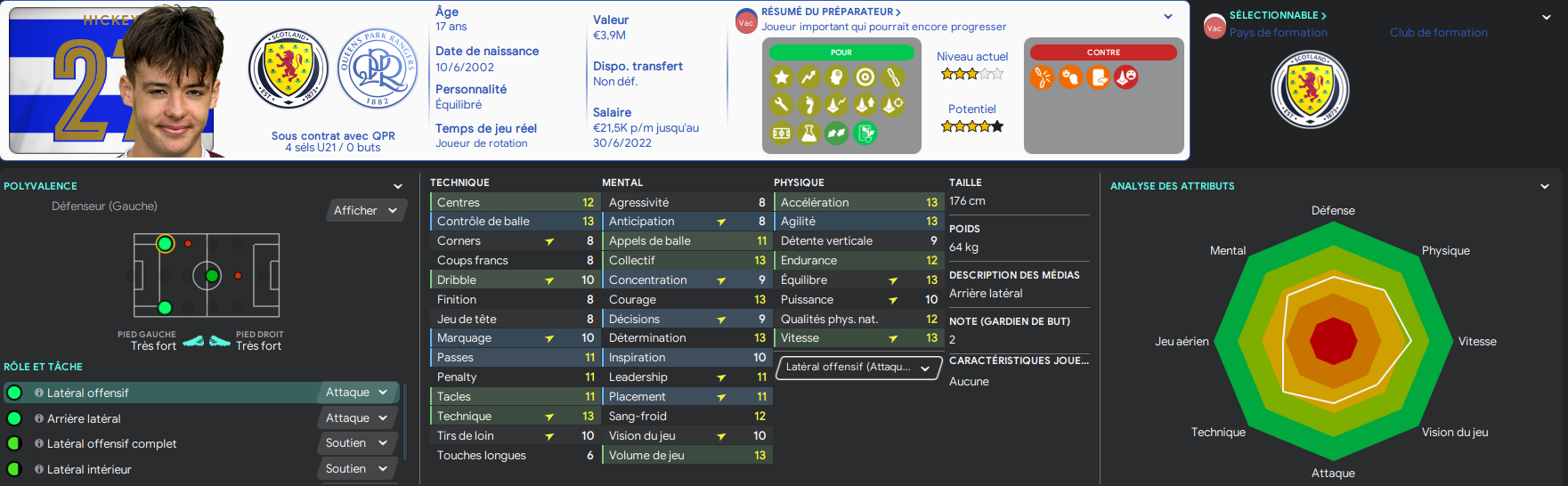Click the star icon in the POUR panel
This screenshot has height=486, width=1568.
coord(781,77)
